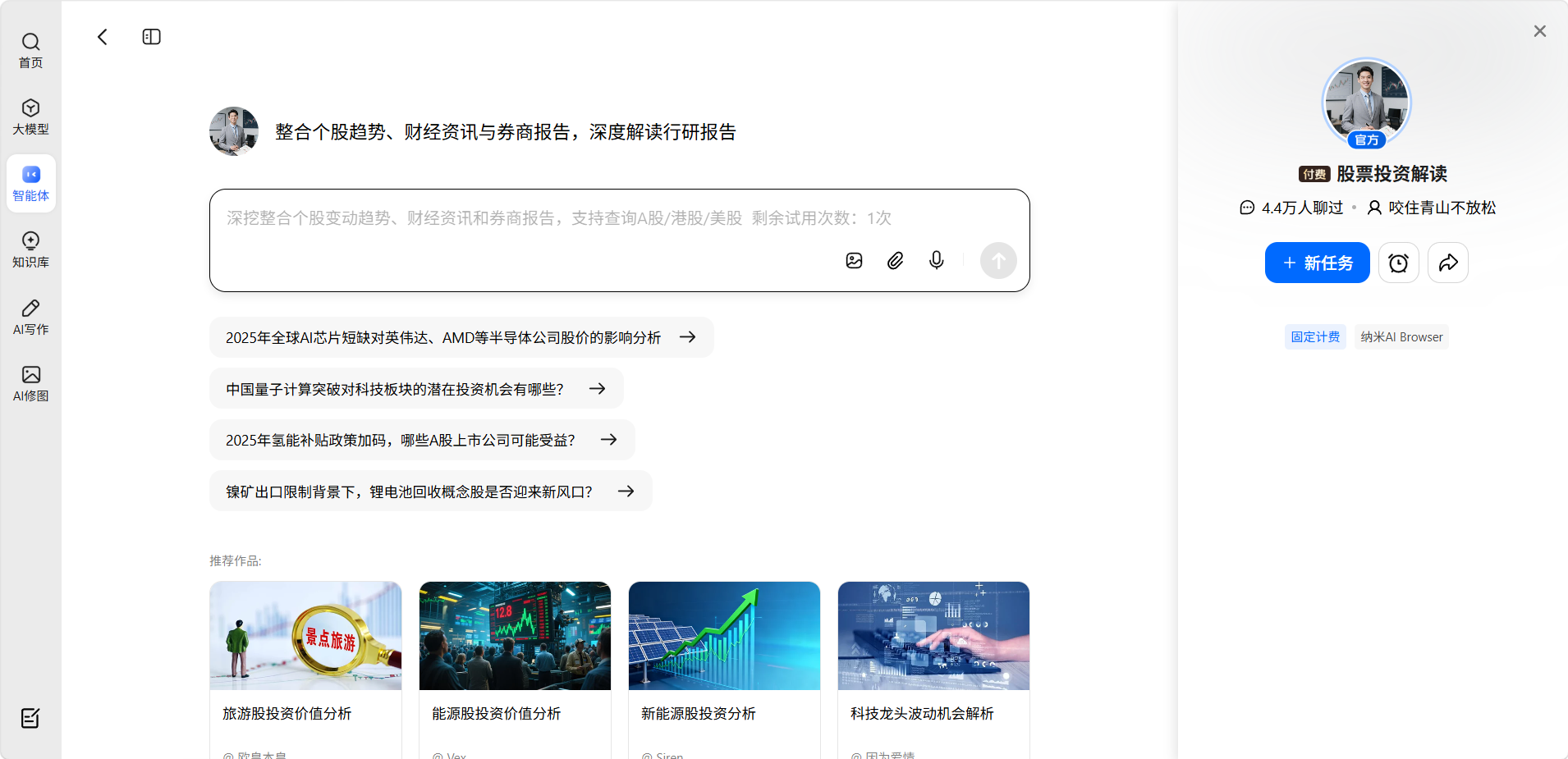Open the 首页 search home icon

[31, 50]
